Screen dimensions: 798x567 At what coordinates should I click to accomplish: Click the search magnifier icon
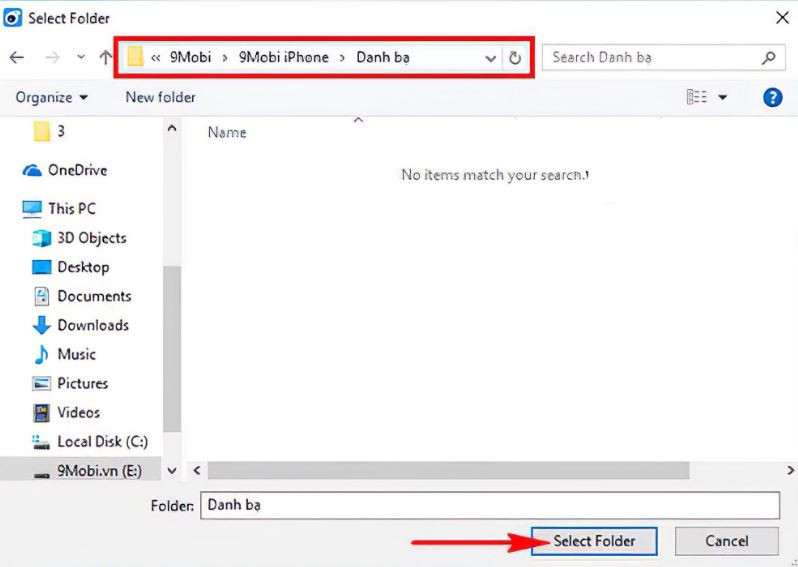[x=768, y=58]
